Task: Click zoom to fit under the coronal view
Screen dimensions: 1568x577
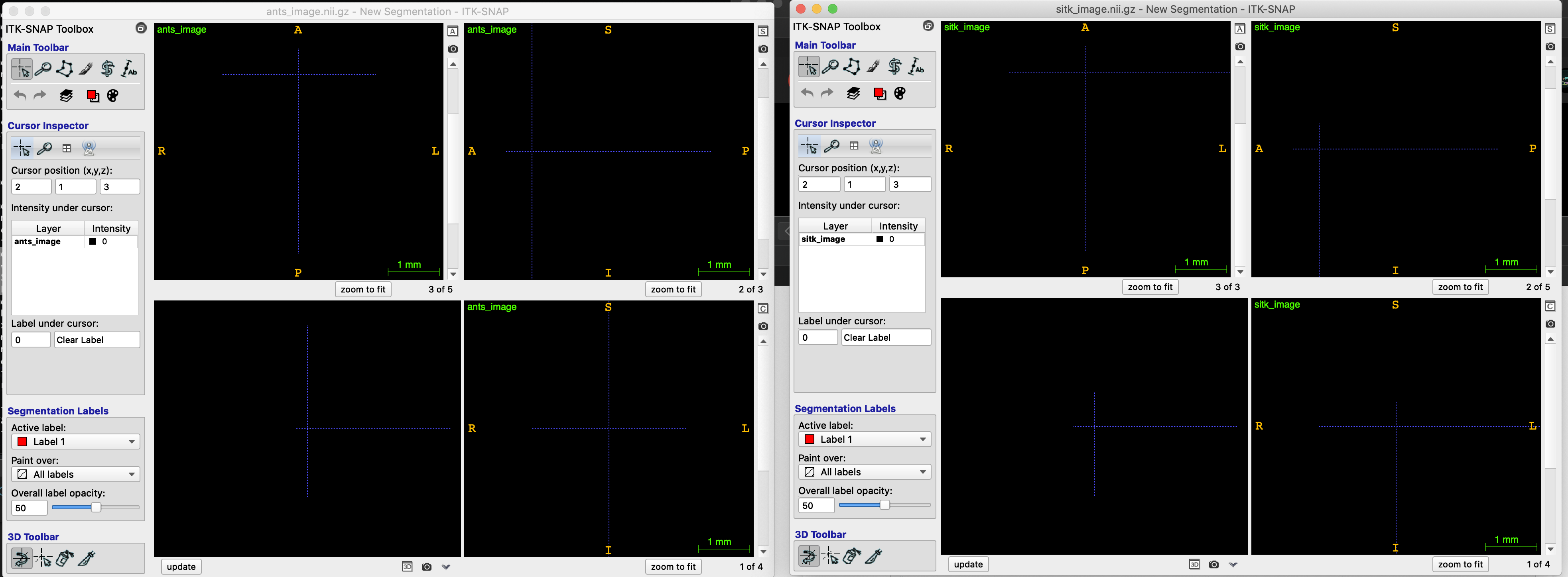Action: click(x=673, y=566)
